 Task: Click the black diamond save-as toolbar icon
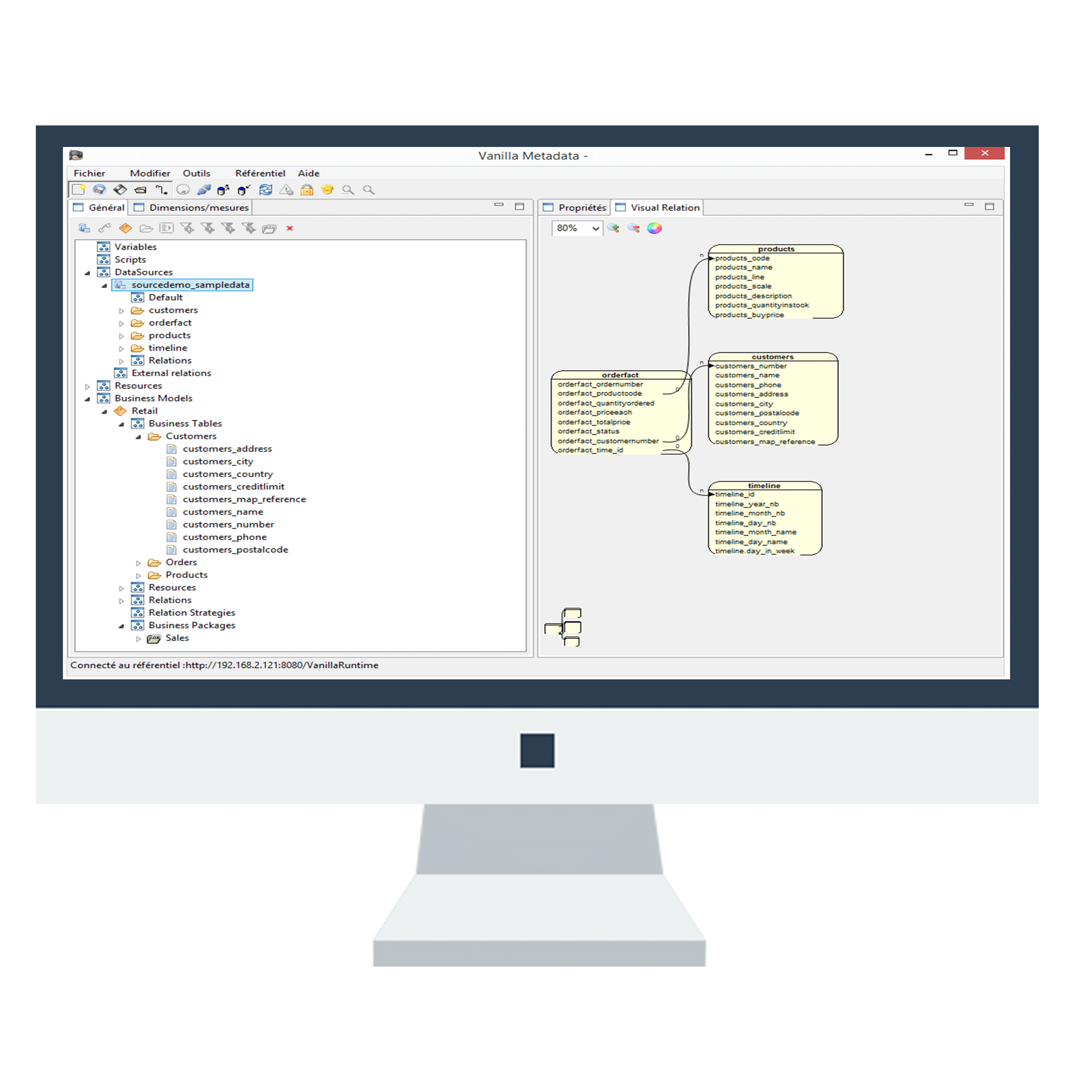tap(120, 190)
